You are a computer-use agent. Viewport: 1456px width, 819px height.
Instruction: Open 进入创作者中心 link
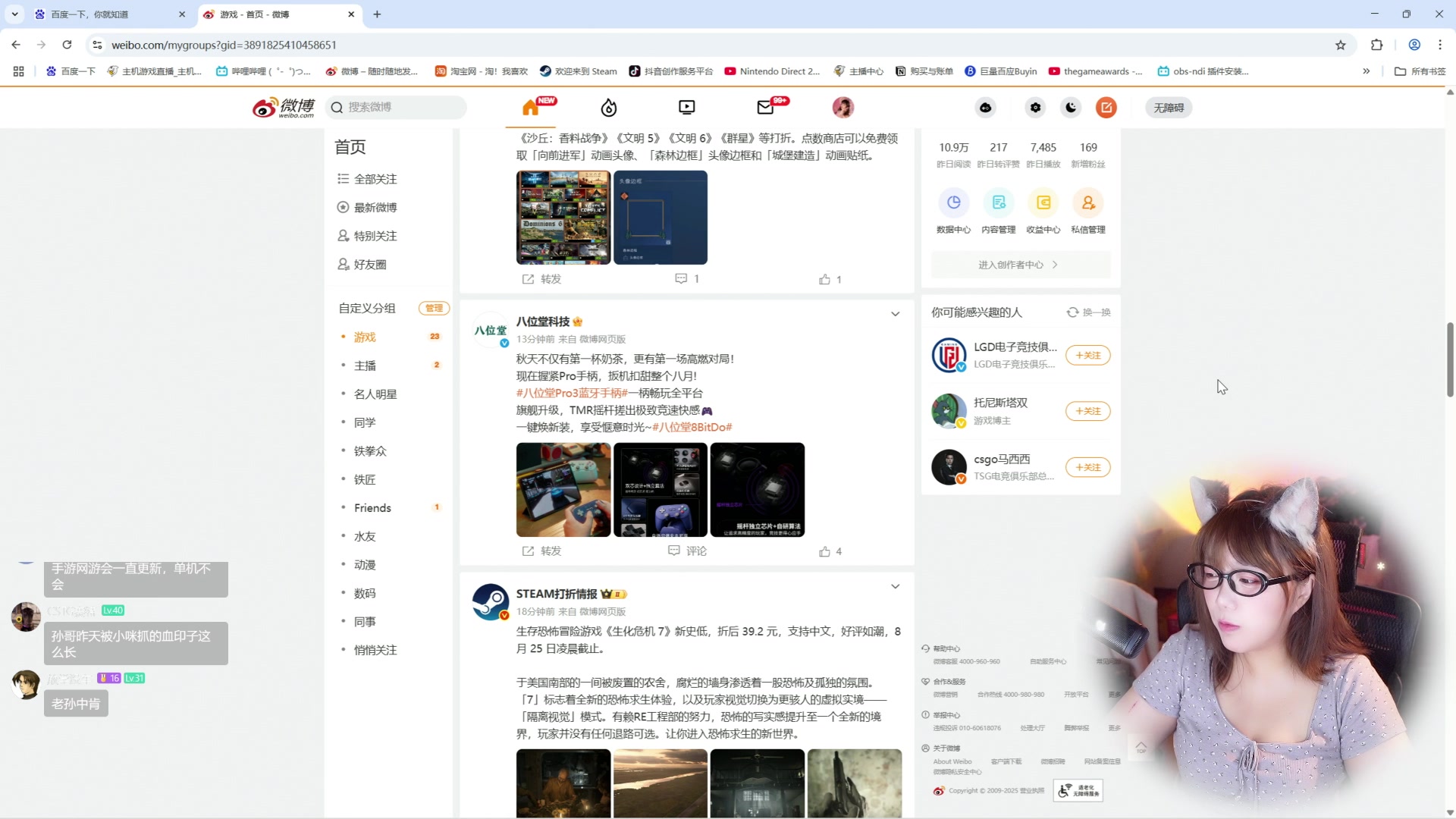(1020, 265)
